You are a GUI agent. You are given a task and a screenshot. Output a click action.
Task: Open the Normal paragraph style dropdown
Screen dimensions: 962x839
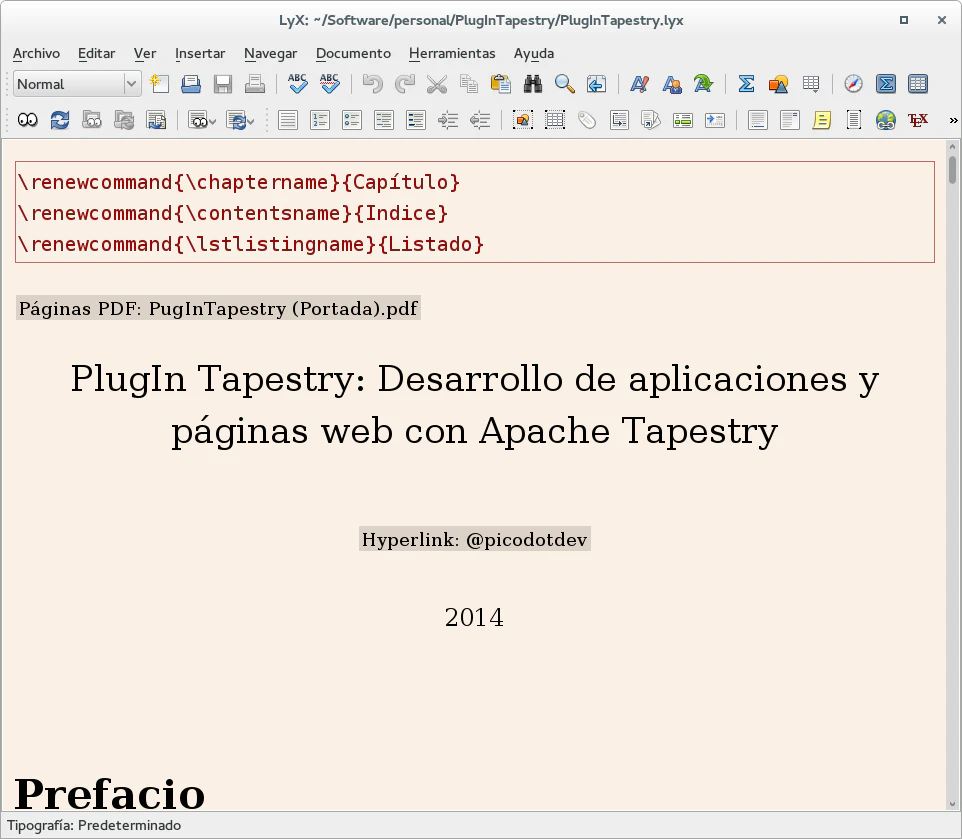pyautogui.click(x=76, y=84)
